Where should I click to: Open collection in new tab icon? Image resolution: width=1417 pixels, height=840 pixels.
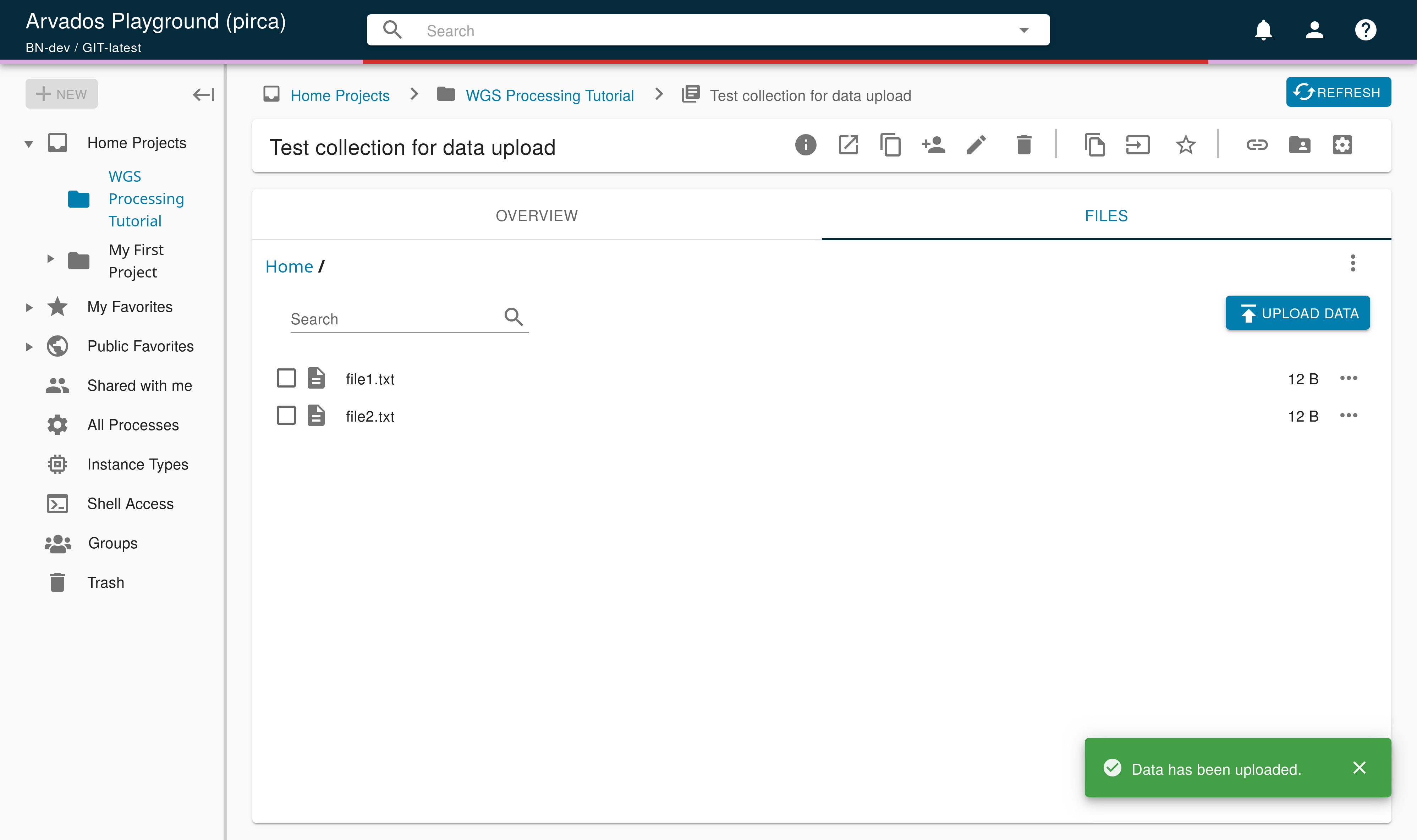point(848,145)
